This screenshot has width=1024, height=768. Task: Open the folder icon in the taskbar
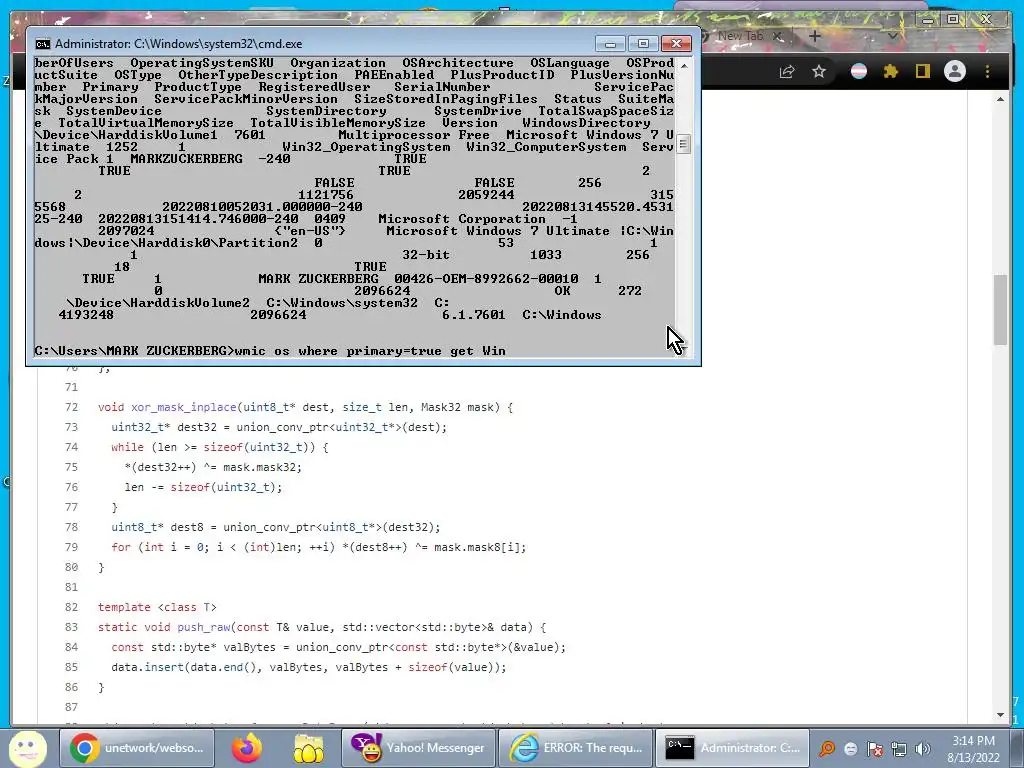(309, 748)
